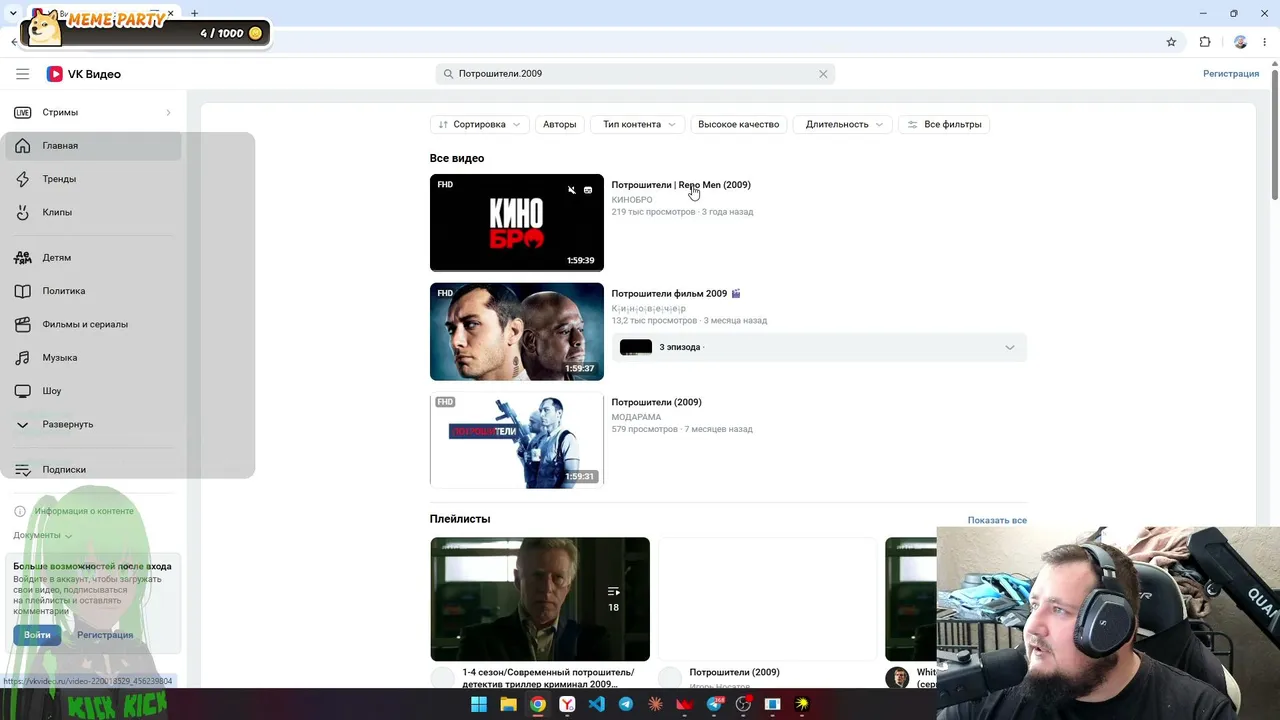Switch to Google Chrome on the taskbar

538,705
